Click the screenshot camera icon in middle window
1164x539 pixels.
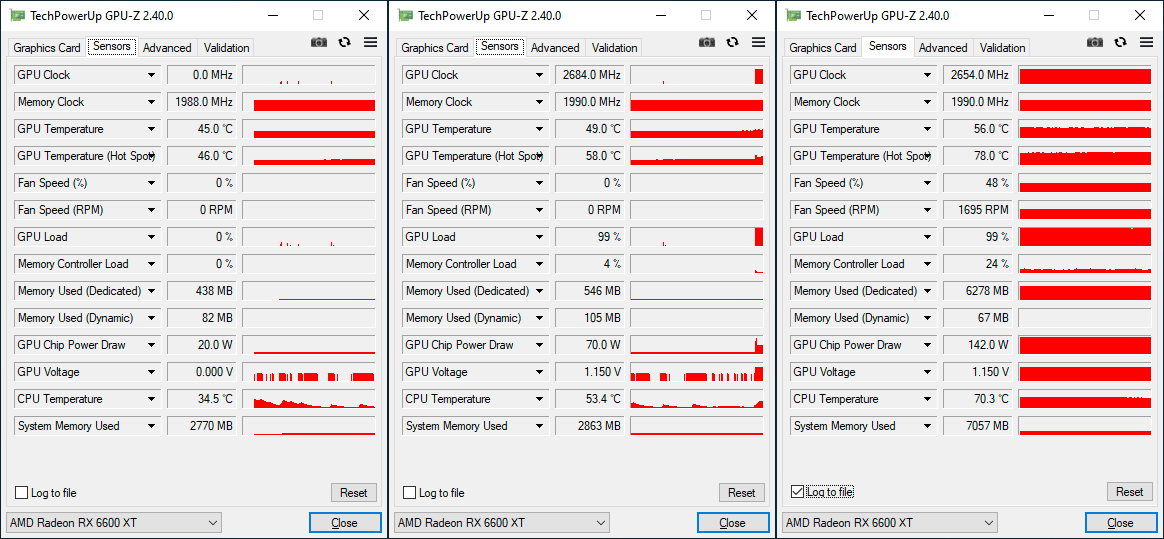[x=707, y=42]
